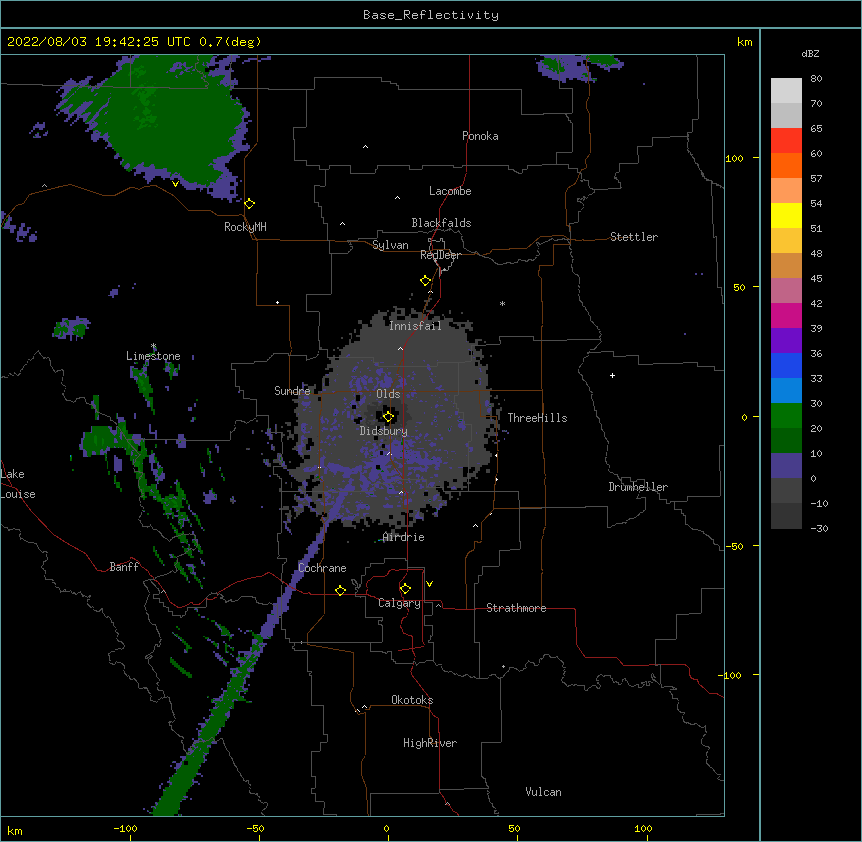Pick the indigo 0-10 dBZ legend swatch
This screenshot has width=862, height=842.
tap(786, 466)
